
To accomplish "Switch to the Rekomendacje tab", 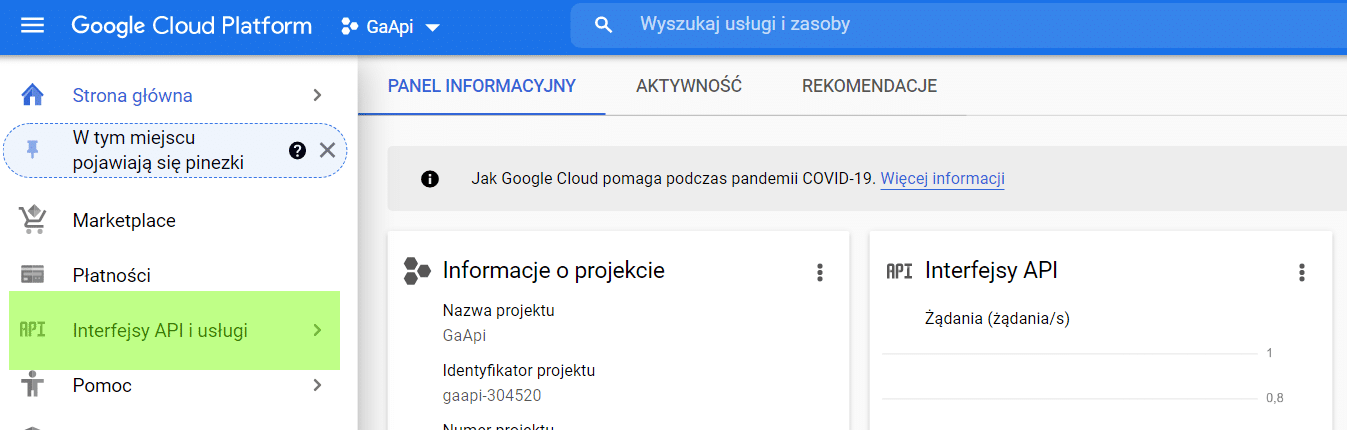I will pyautogui.click(x=869, y=86).
